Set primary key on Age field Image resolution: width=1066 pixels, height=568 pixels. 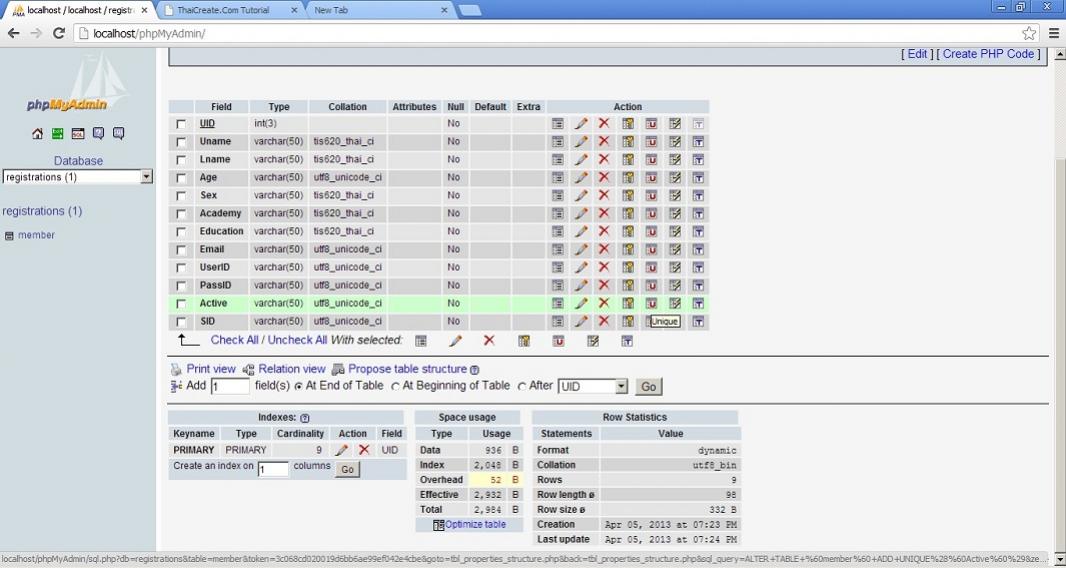coord(628,178)
